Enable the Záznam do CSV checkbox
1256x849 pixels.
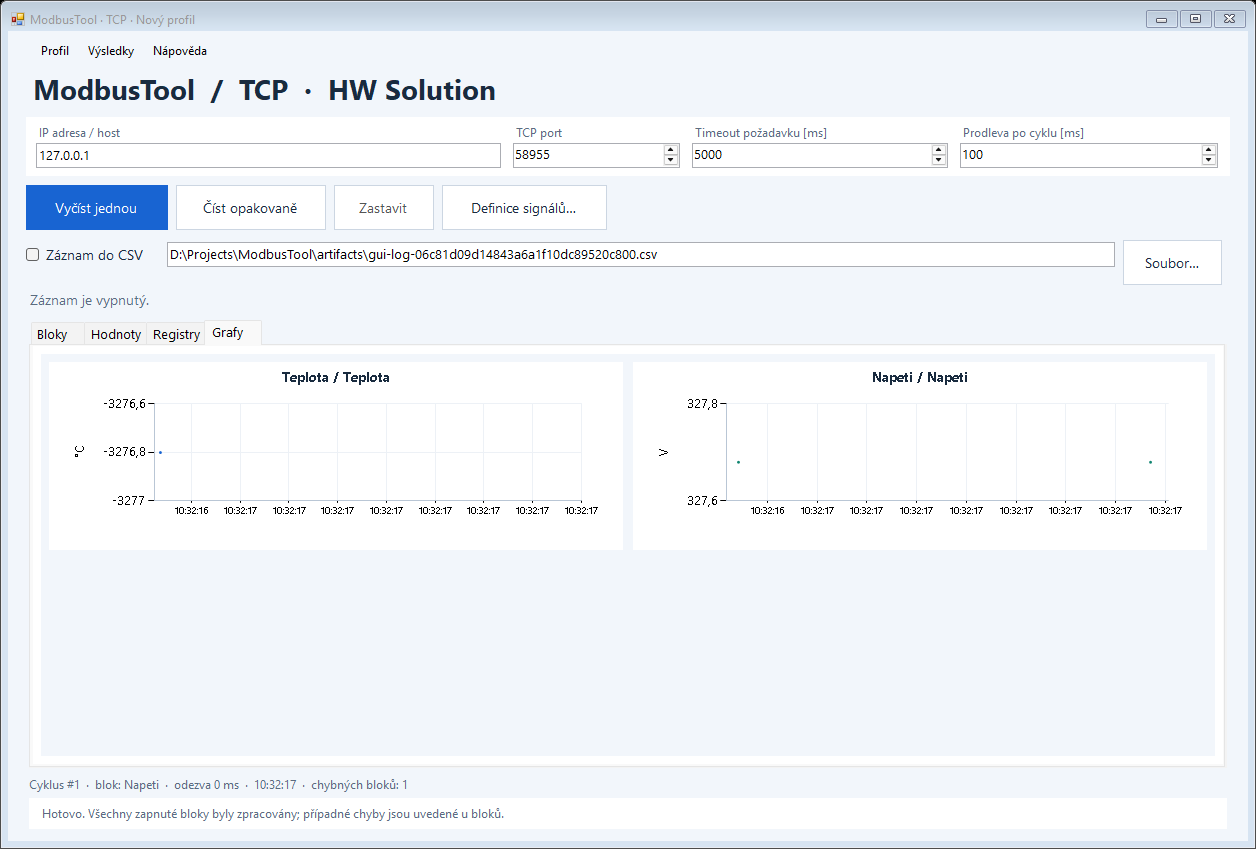click(32, 255)
